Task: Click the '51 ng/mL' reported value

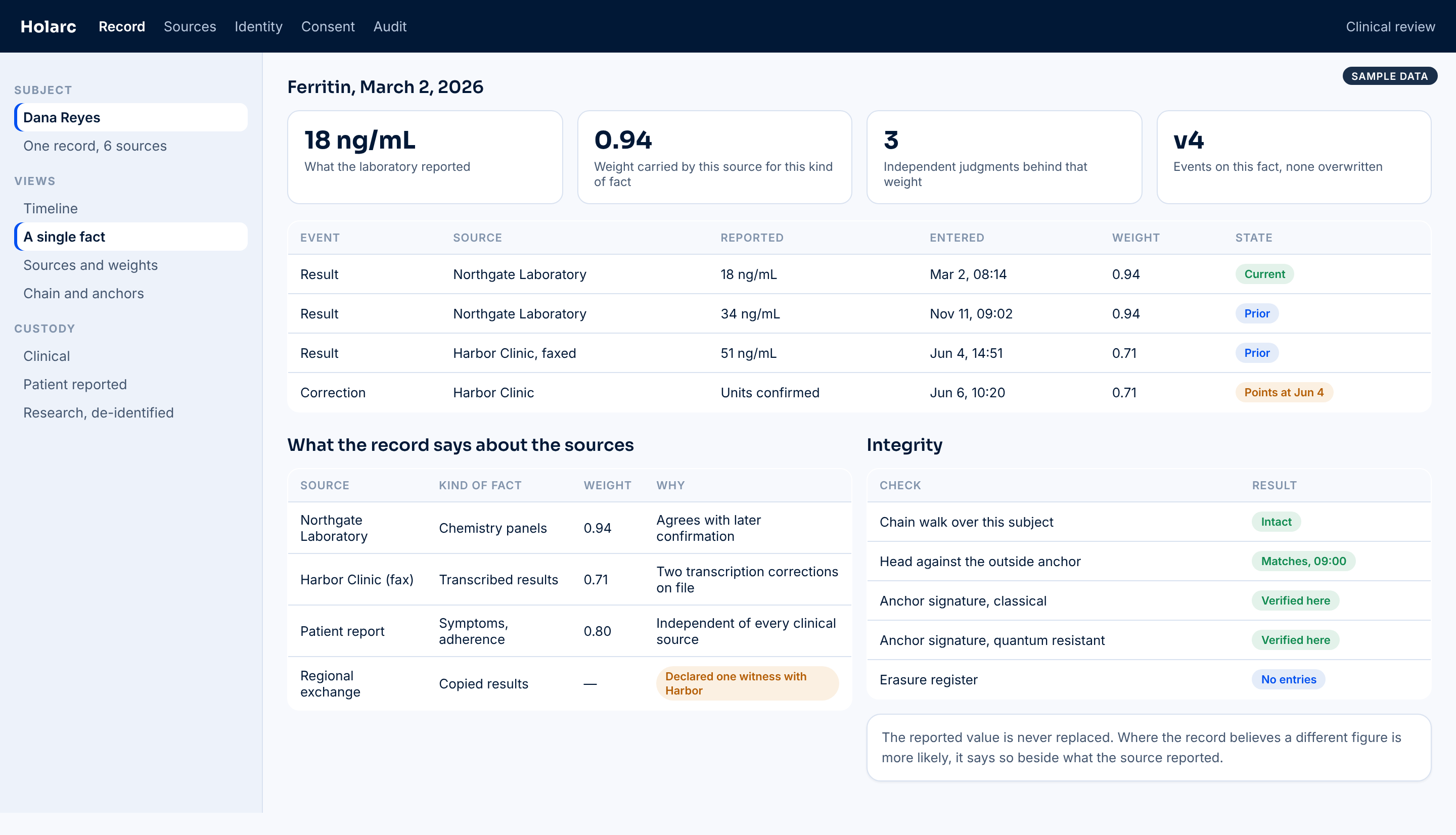Action: tap(748, 353)
